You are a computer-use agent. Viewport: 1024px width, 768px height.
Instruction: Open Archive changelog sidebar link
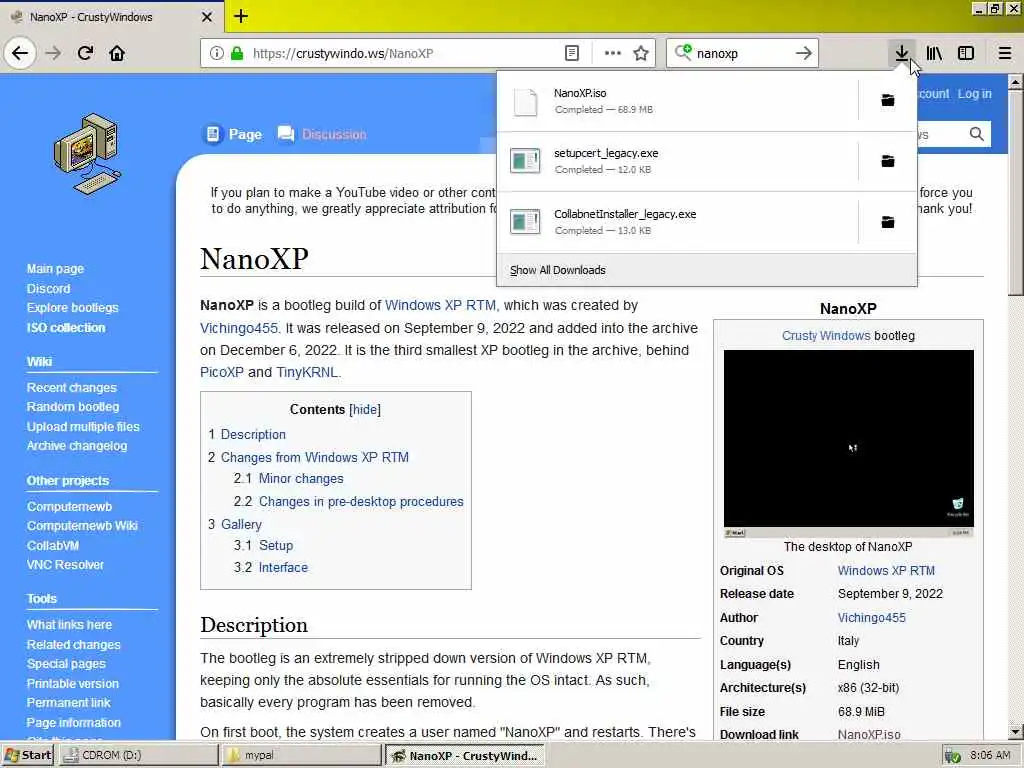pyautogui.click(x=77, y=445)
